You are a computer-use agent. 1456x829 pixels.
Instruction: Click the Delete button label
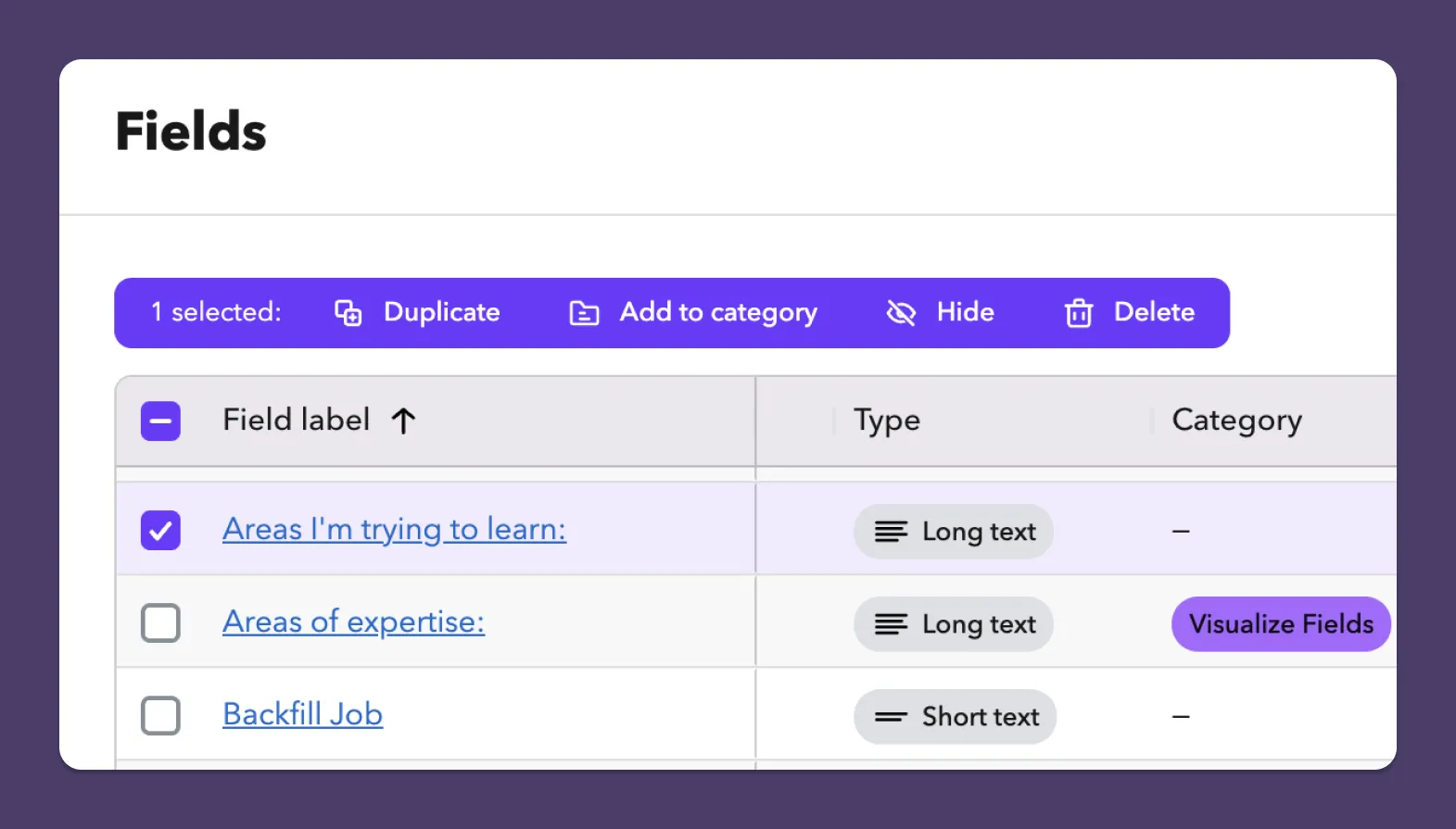1154,312
